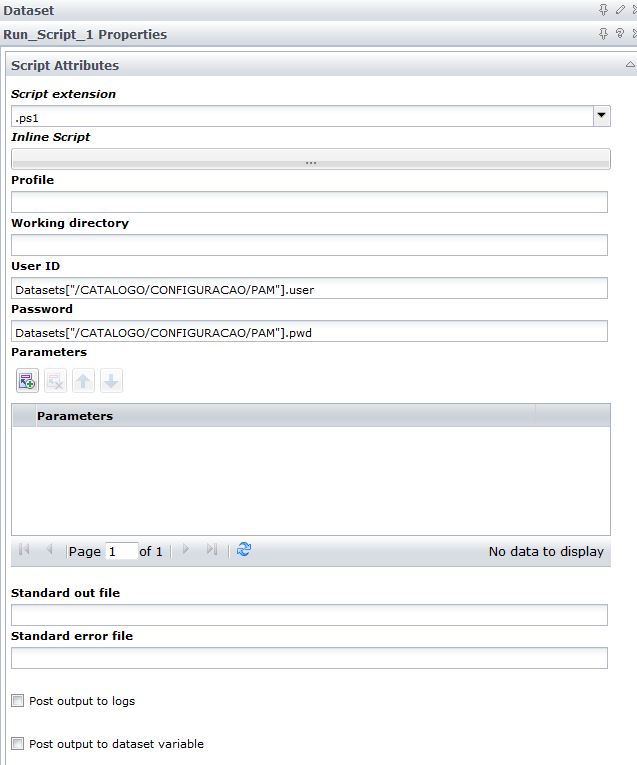Move parameter up
This screenshot has height=765, width=637.
pyautogui.click(x=83, y=381)
